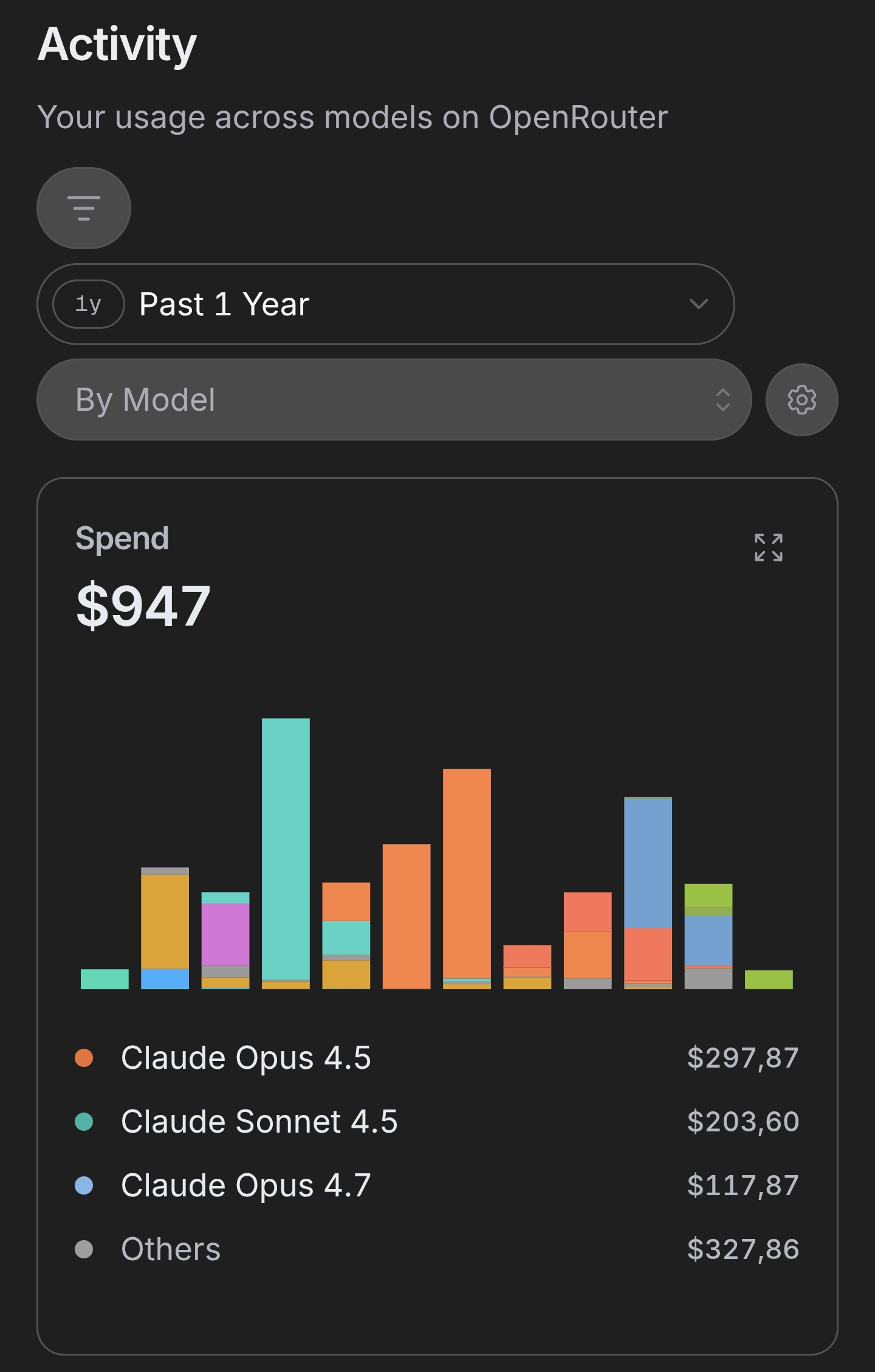Click the blue Claude Opus 4.7 legend dot
The image size is (875, 1372).
point(84,1185)
